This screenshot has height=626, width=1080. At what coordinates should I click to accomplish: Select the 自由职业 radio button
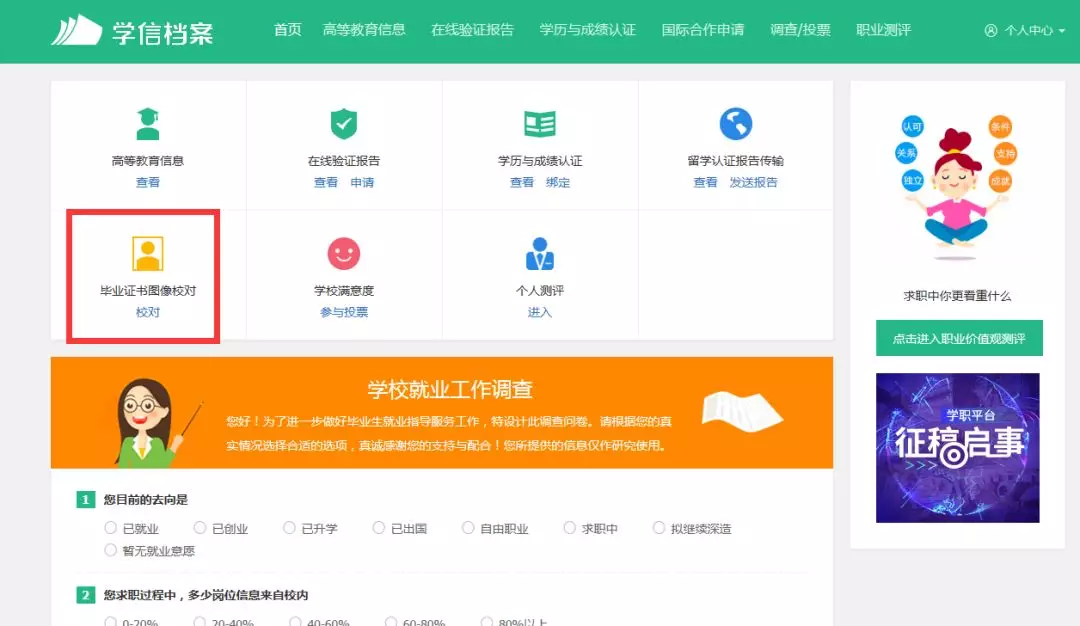469,528
